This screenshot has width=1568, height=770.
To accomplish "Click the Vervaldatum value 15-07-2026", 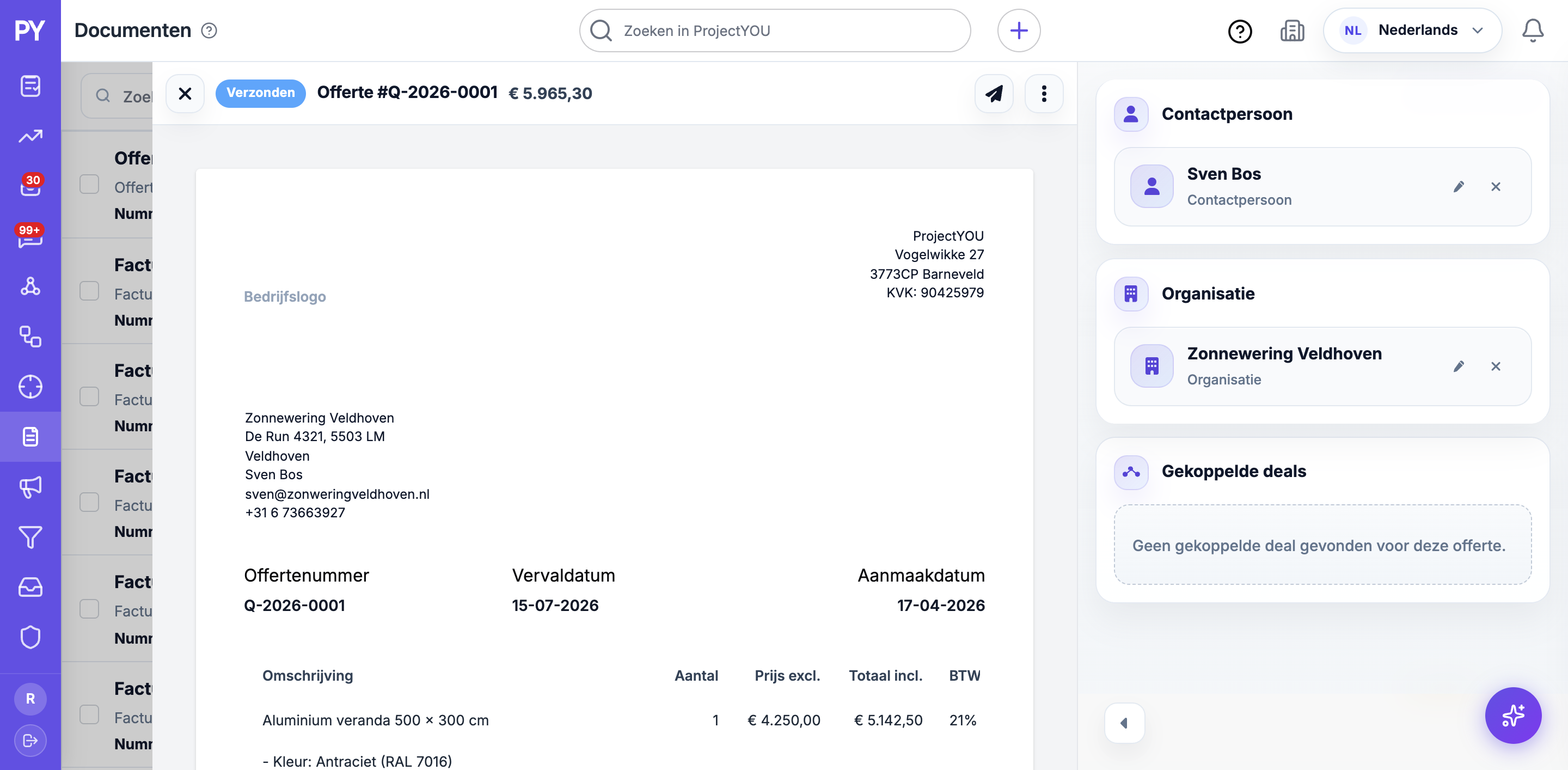I will 555,605.
